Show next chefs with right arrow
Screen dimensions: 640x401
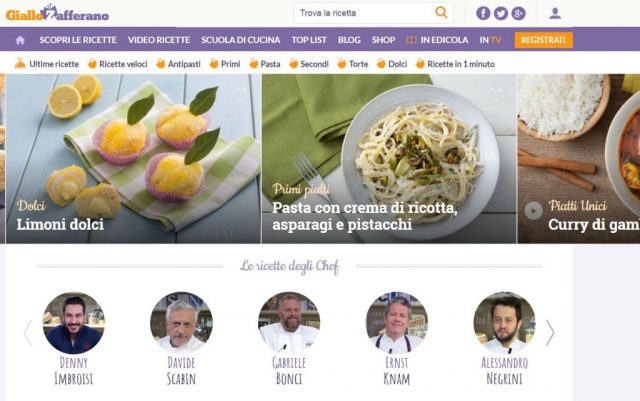pyautogui.click(x=550, y=333)
